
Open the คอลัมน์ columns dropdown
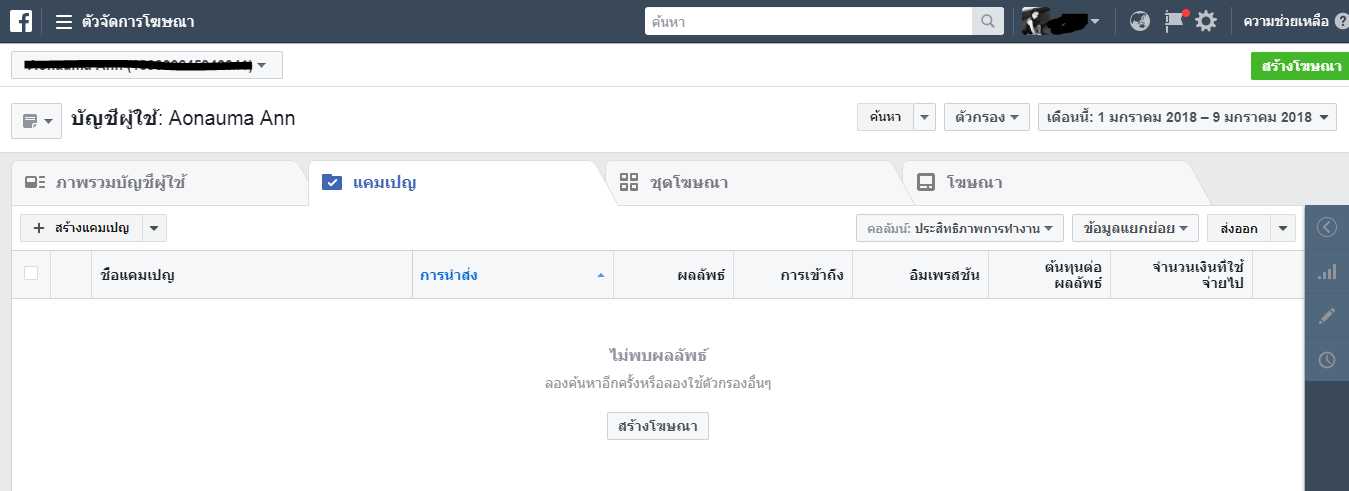(959, 228)
